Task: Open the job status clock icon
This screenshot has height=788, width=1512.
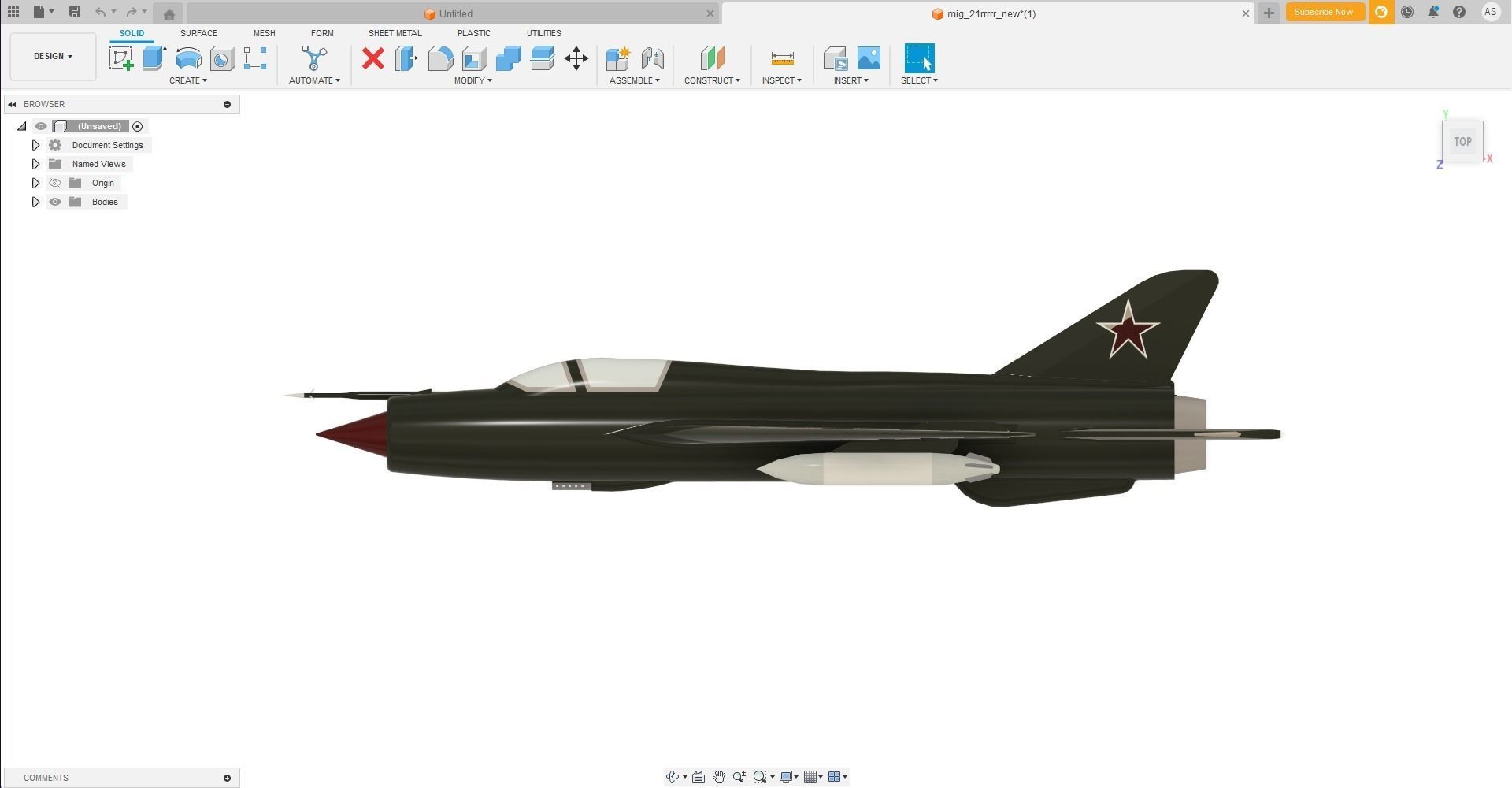Action: tap(1407, 12)
